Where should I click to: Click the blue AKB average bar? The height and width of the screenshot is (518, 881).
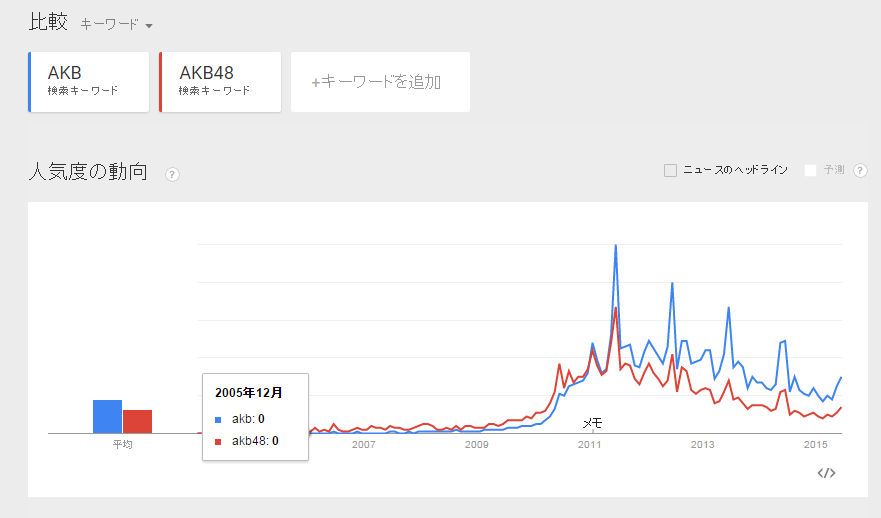tap(107, 416)
